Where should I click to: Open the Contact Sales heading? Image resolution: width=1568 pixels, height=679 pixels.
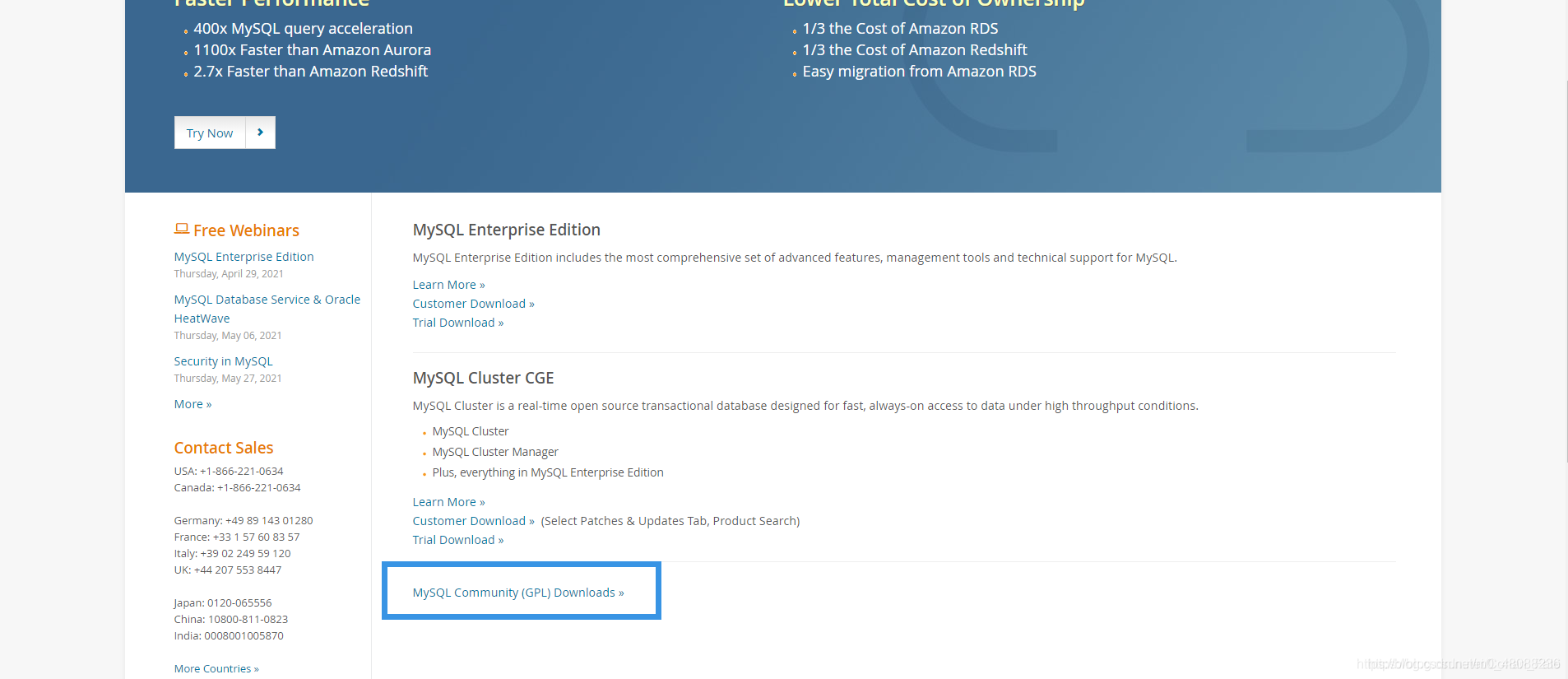pos(224,448)
